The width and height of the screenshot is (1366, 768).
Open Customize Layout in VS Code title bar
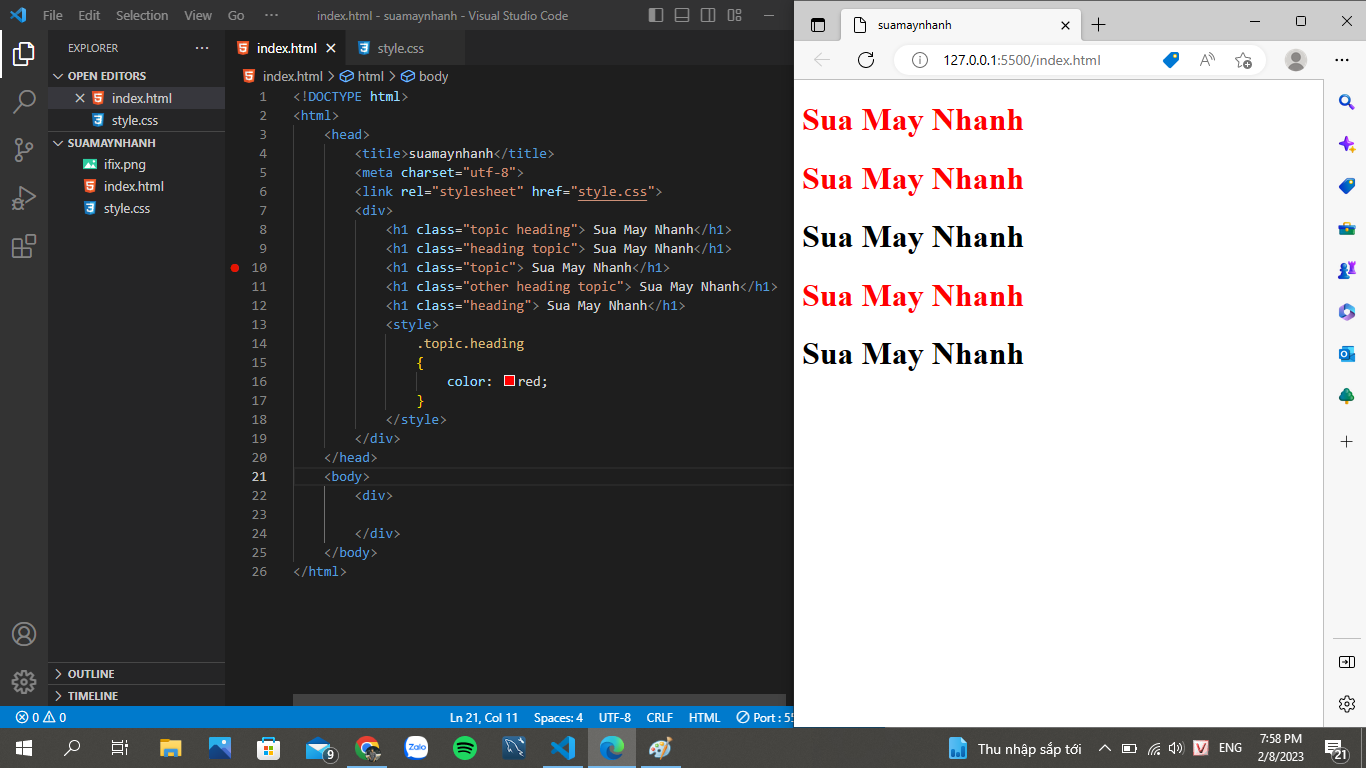click(735, 15)
